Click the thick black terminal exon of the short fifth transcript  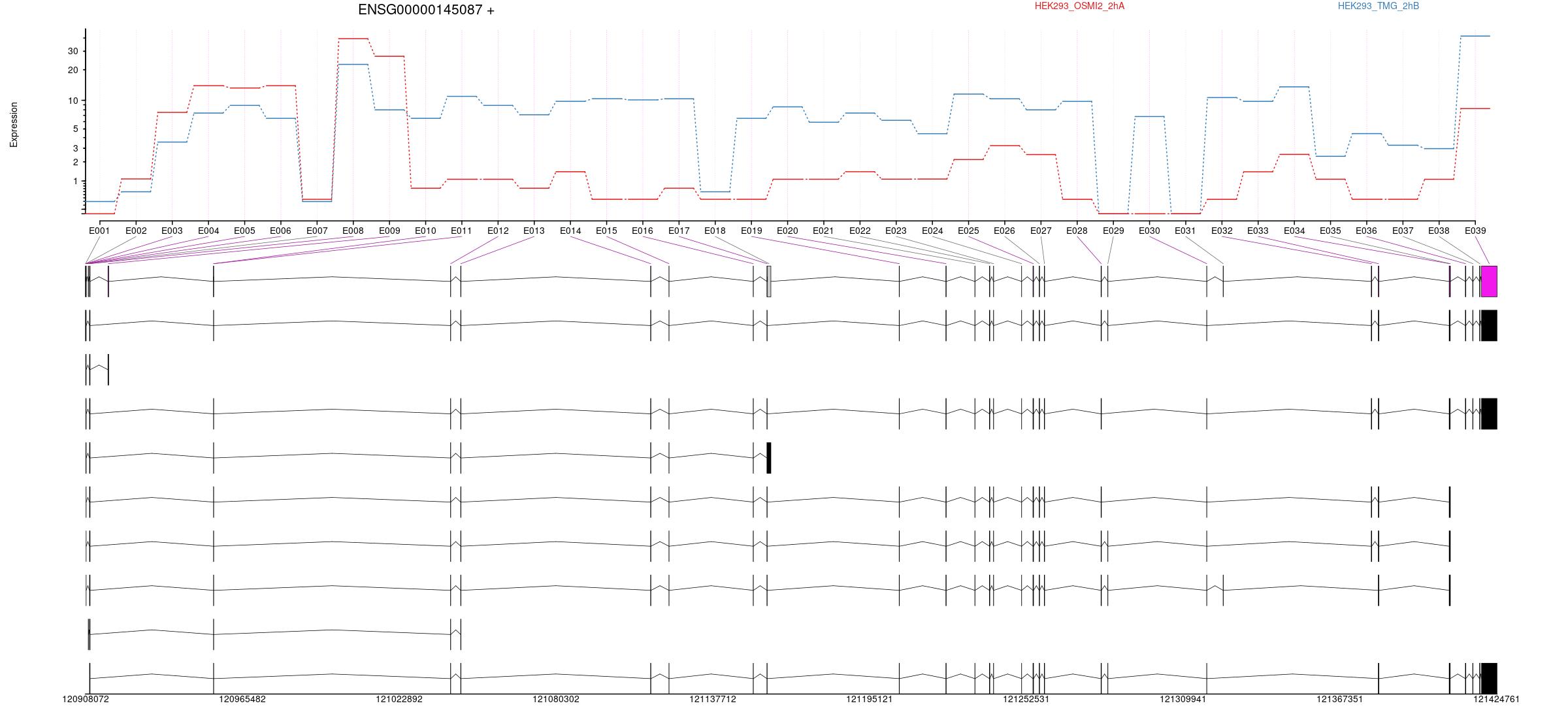(x=769, y=457)
